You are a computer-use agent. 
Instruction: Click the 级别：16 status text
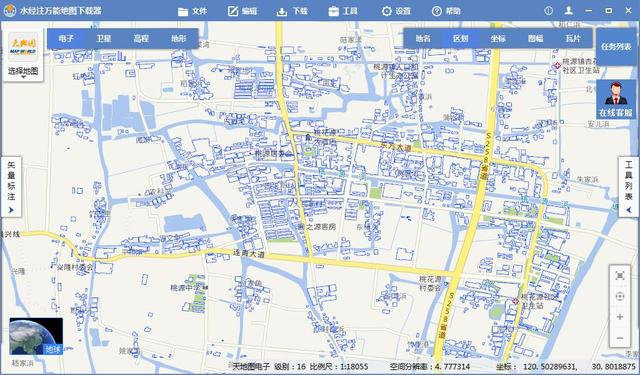(x=290, y=366)
